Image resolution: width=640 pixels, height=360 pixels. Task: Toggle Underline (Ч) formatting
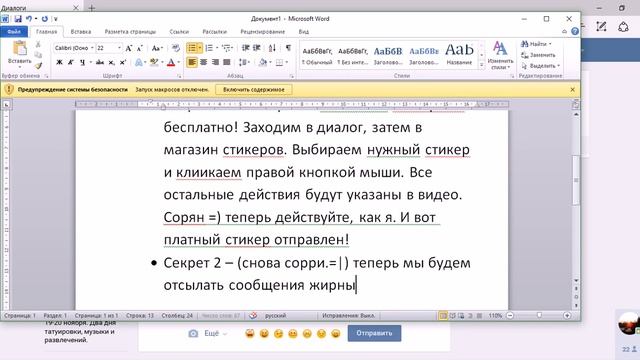(82, 62)
